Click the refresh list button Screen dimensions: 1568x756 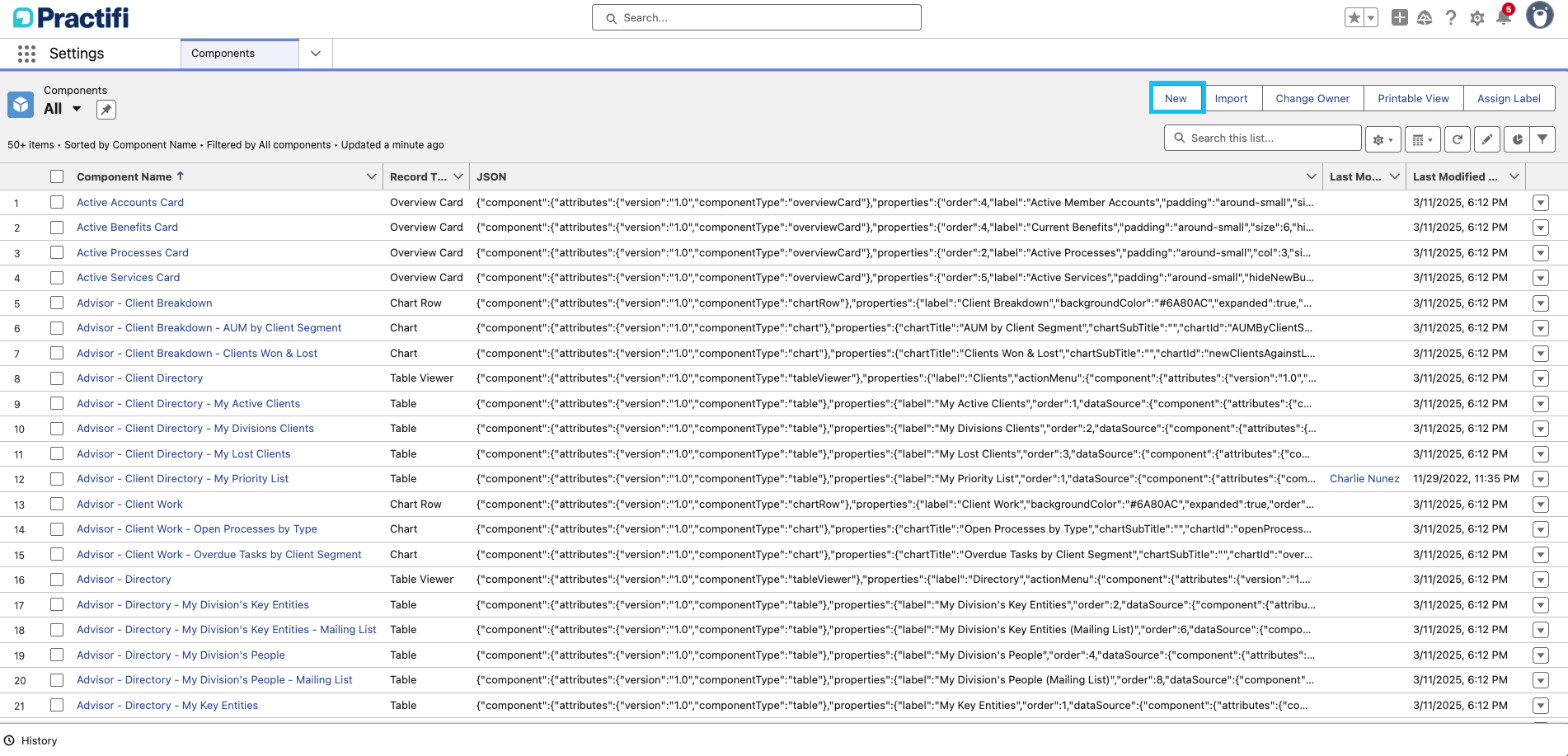(1457, 139)
